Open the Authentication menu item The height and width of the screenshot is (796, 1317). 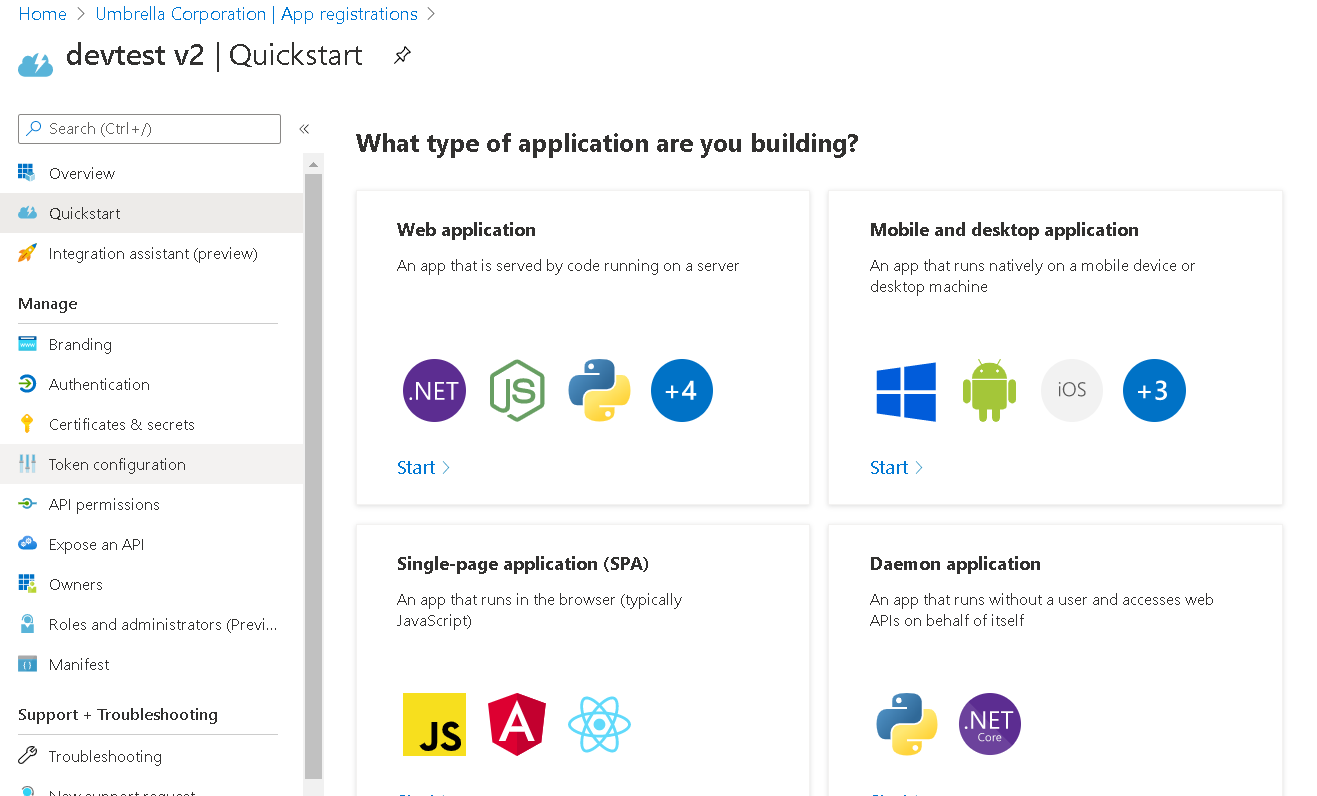click(x=152, y=384)
